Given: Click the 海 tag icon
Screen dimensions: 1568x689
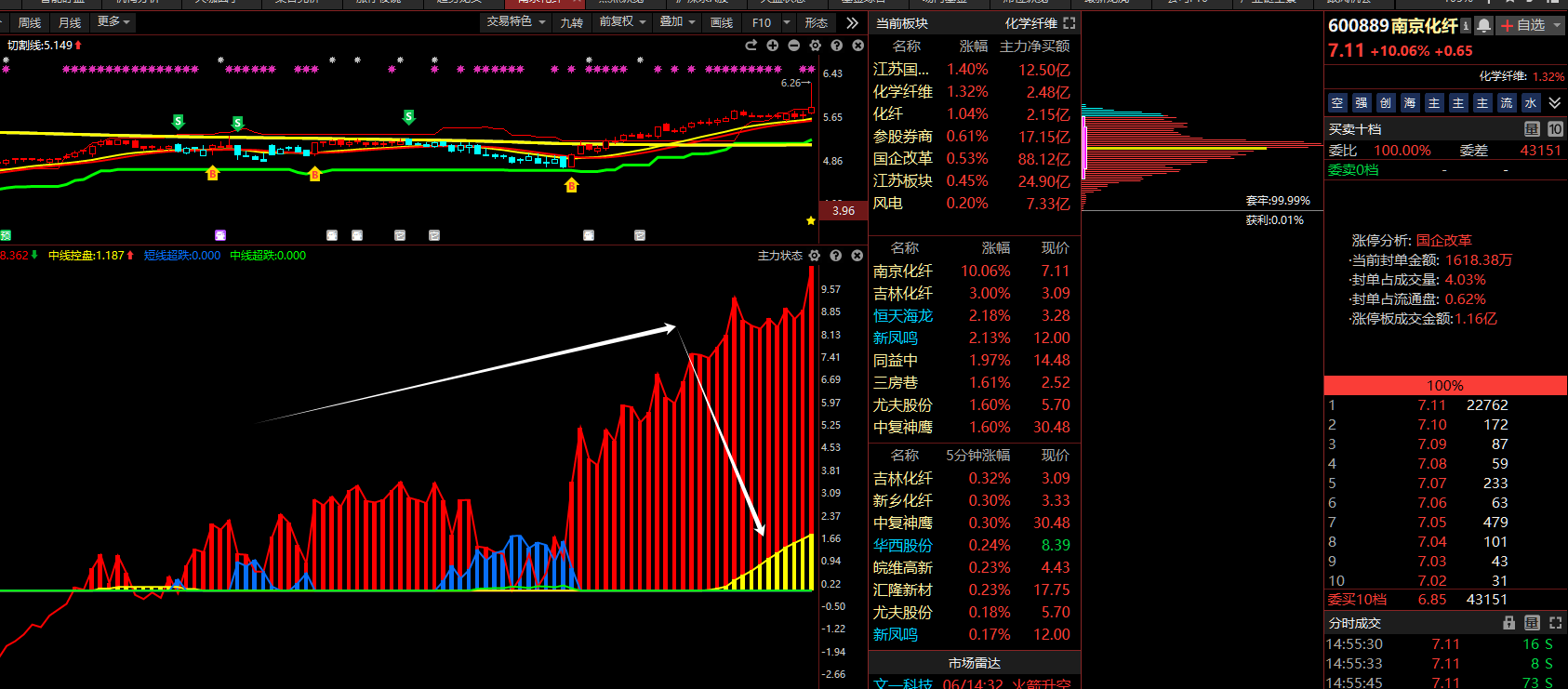Looking at the screenshot, I should point(1410,103).
